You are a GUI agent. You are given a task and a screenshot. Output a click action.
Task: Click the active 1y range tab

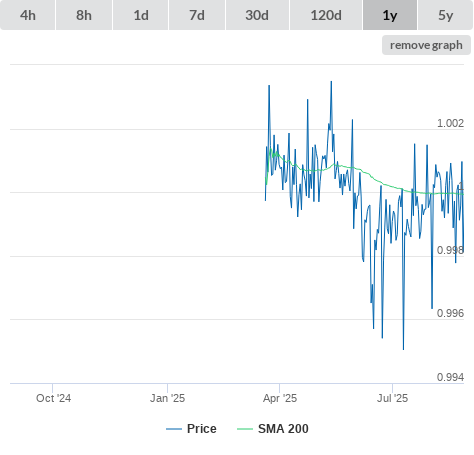coord(390,15)
